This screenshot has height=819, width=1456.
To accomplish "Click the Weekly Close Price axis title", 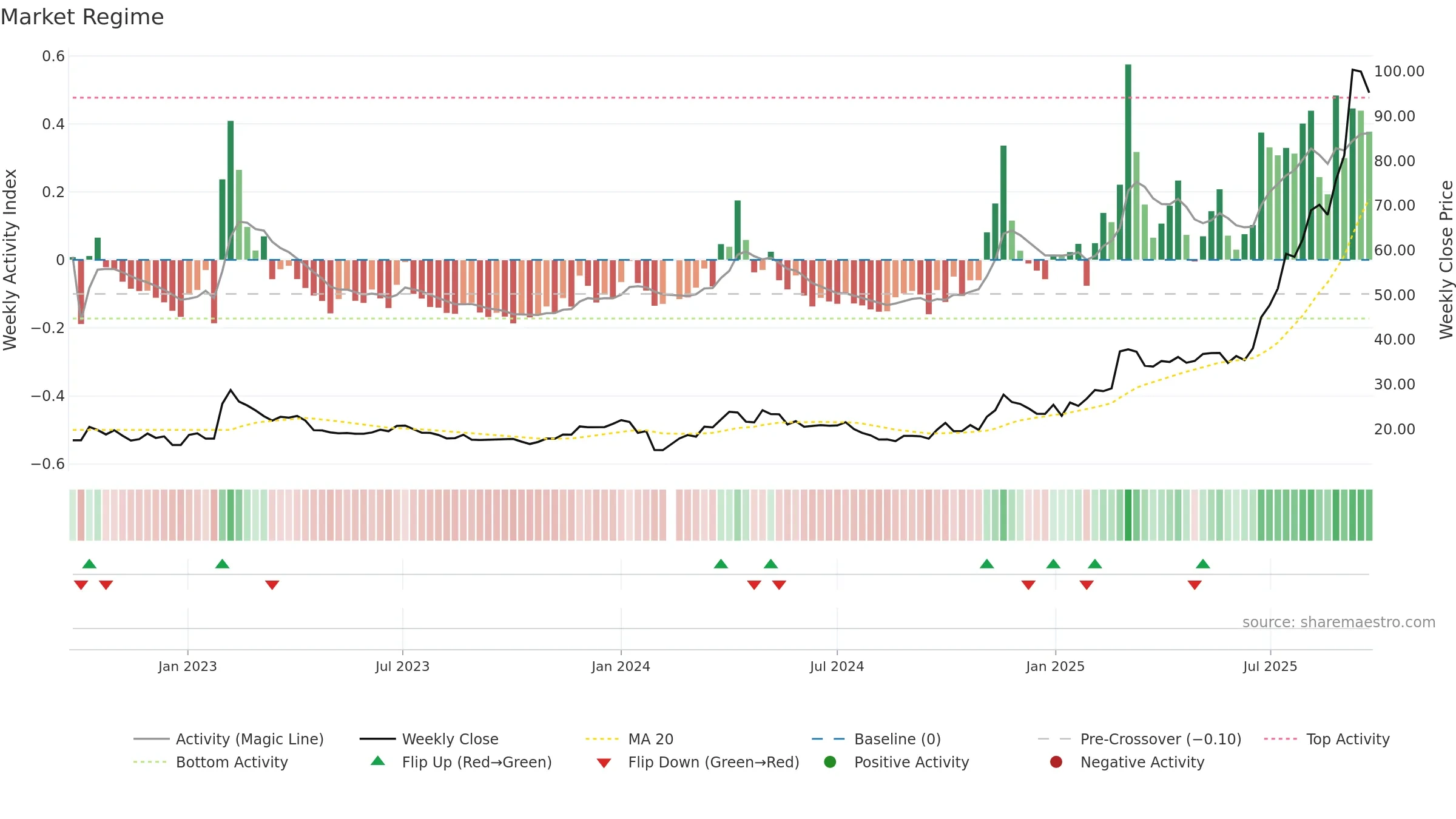I will [x=1446, y=260].
